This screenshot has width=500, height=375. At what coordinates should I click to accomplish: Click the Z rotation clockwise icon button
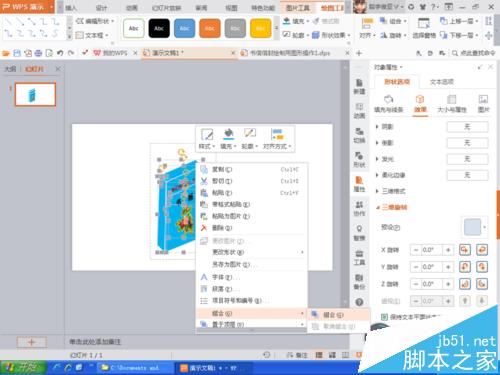pos(465,284)
